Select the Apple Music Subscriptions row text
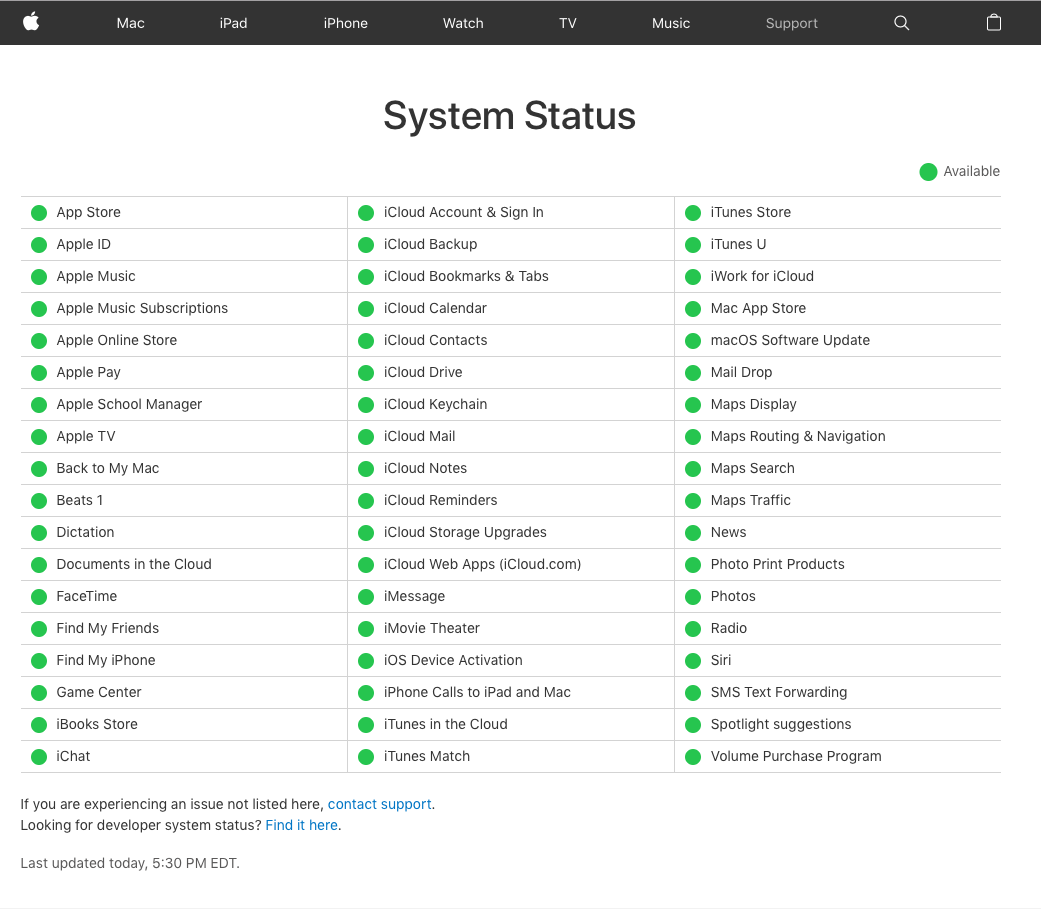Screen dimensions: 1041x909 click(142, 308)
